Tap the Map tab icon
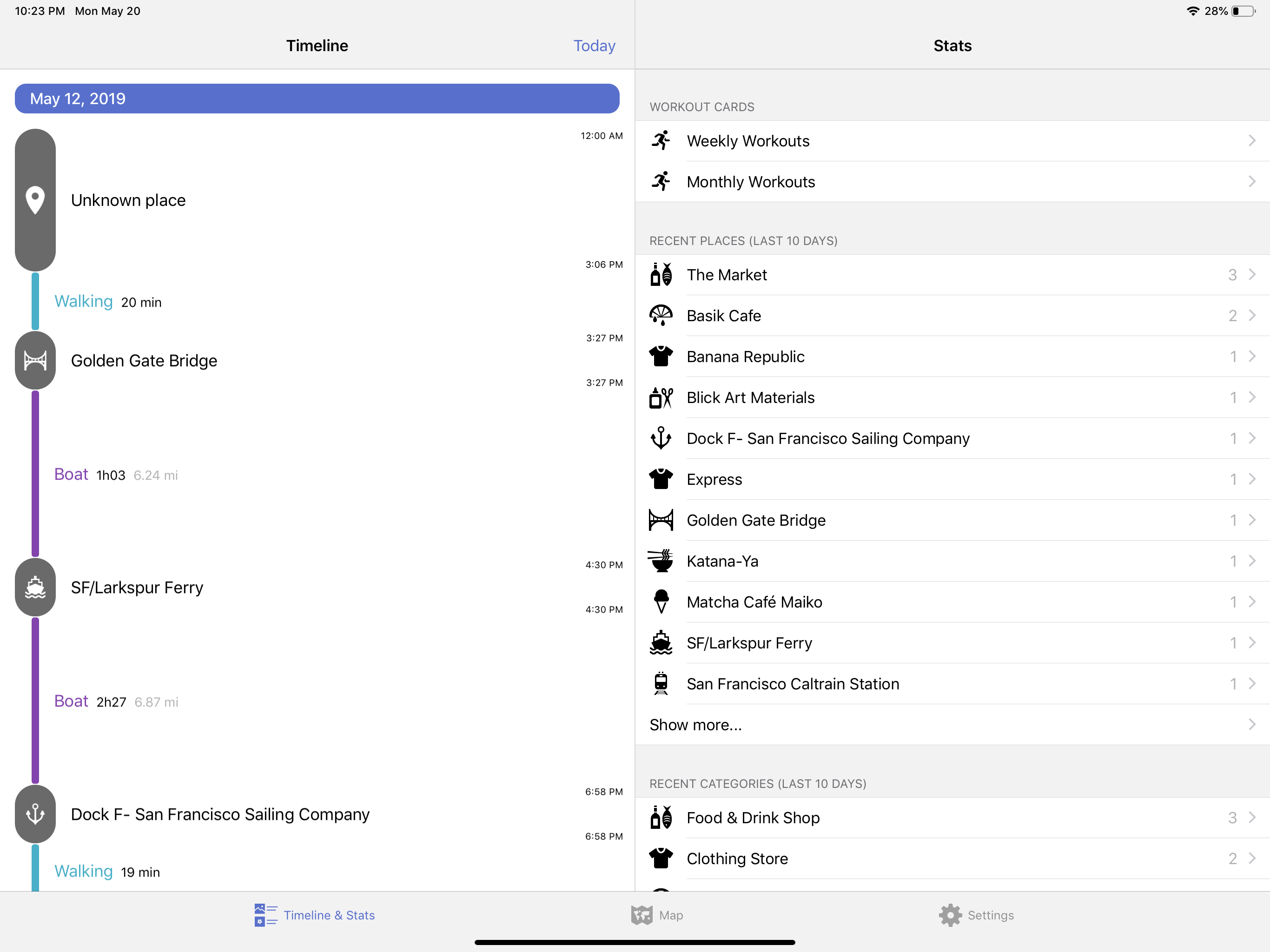 tap(642, 915)
